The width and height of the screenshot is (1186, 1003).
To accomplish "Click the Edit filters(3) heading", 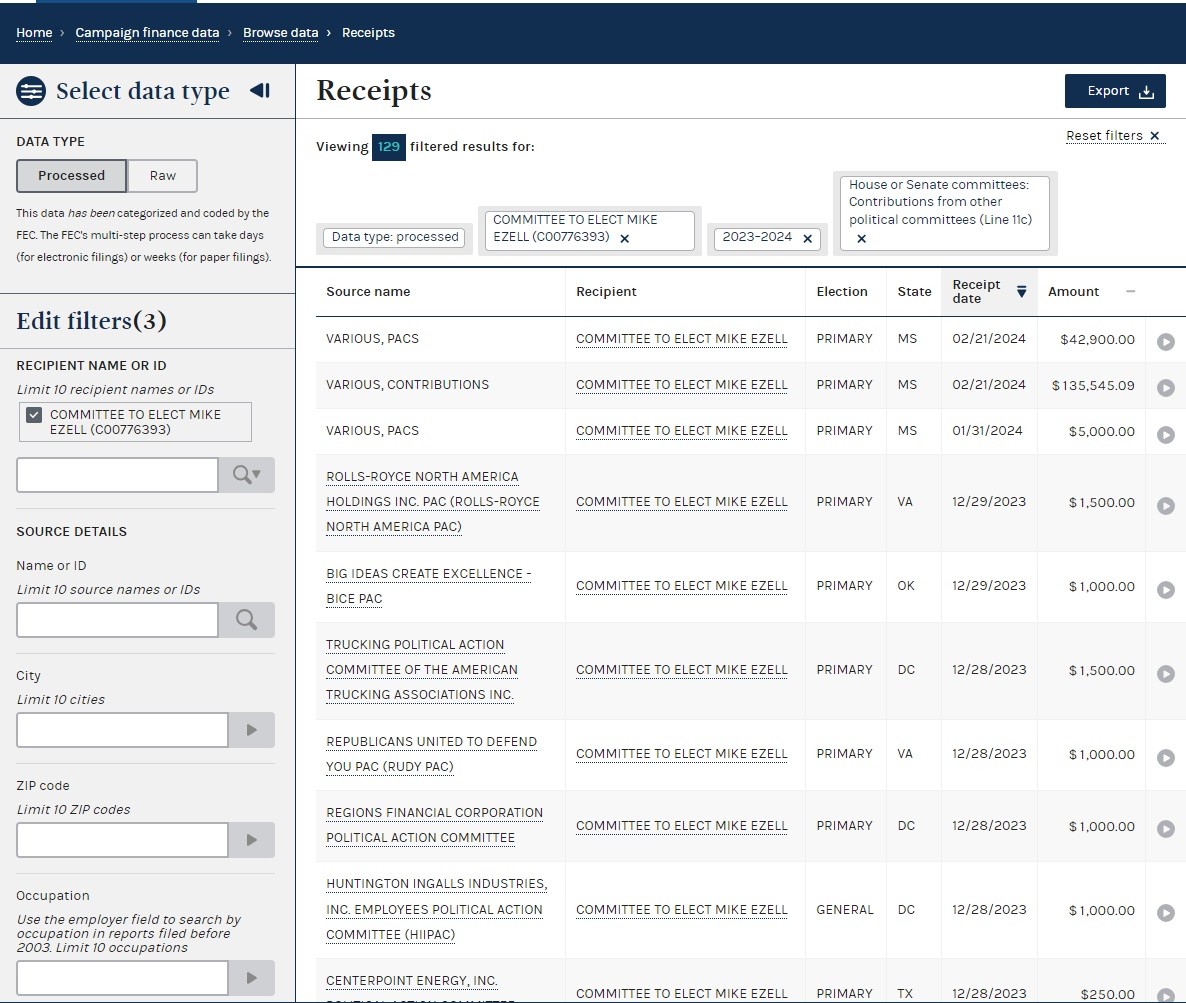I will click(x=92, y=321).
